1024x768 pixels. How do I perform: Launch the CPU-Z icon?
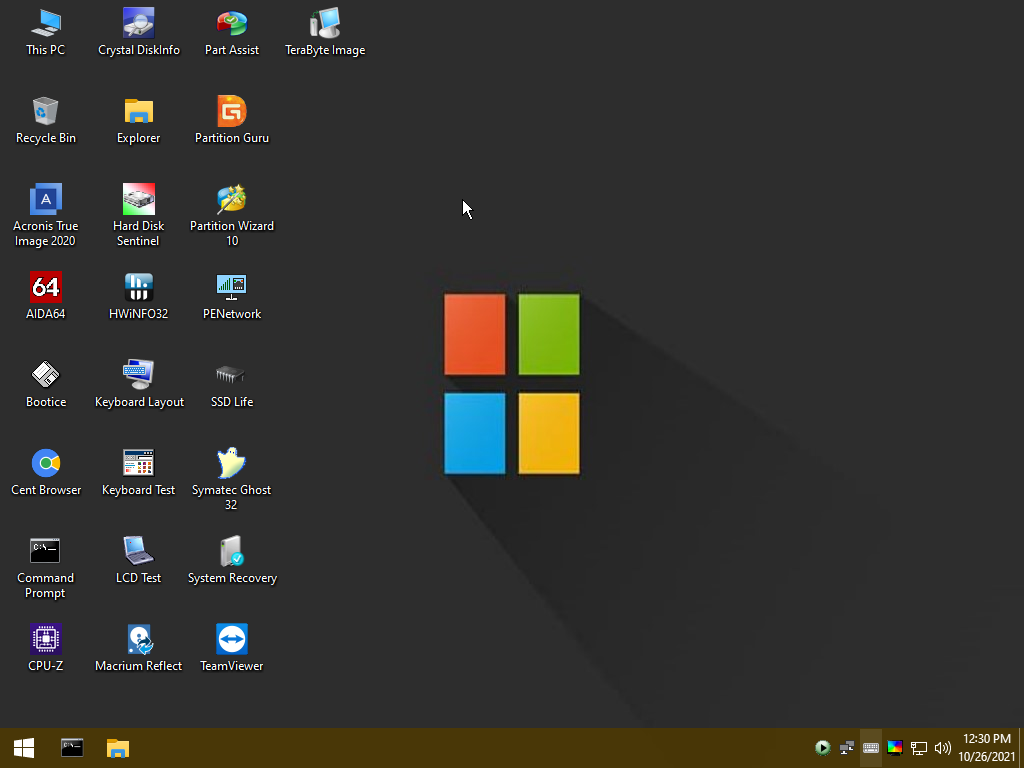tap(46, 648)
